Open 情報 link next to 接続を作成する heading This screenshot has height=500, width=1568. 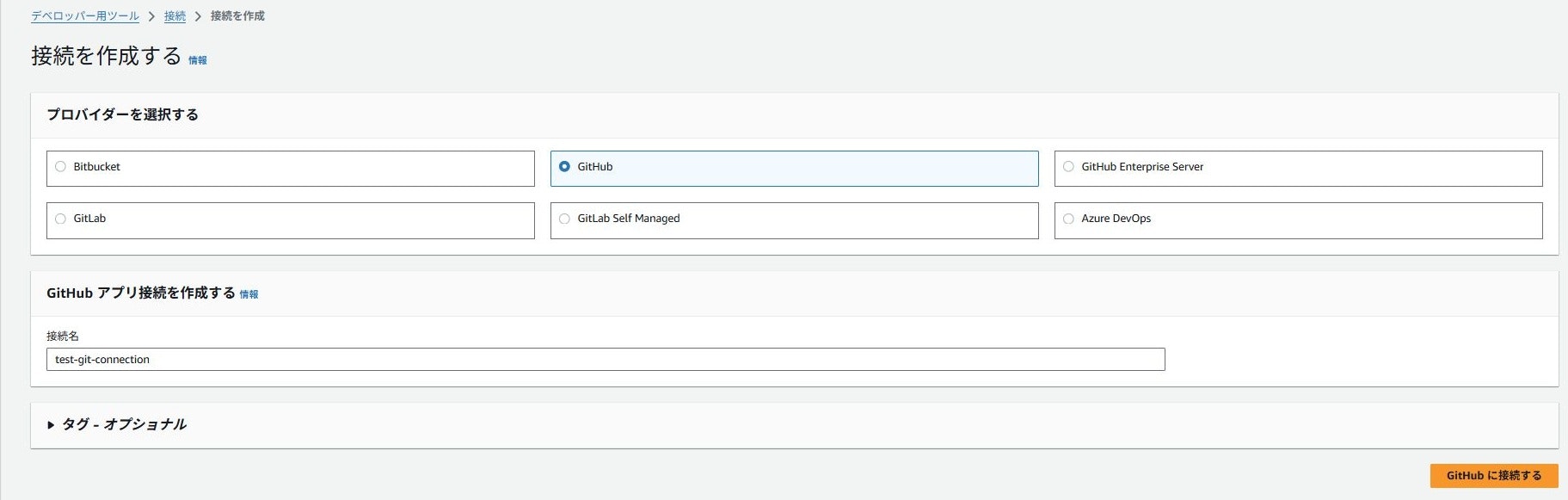tap(198, 60)
